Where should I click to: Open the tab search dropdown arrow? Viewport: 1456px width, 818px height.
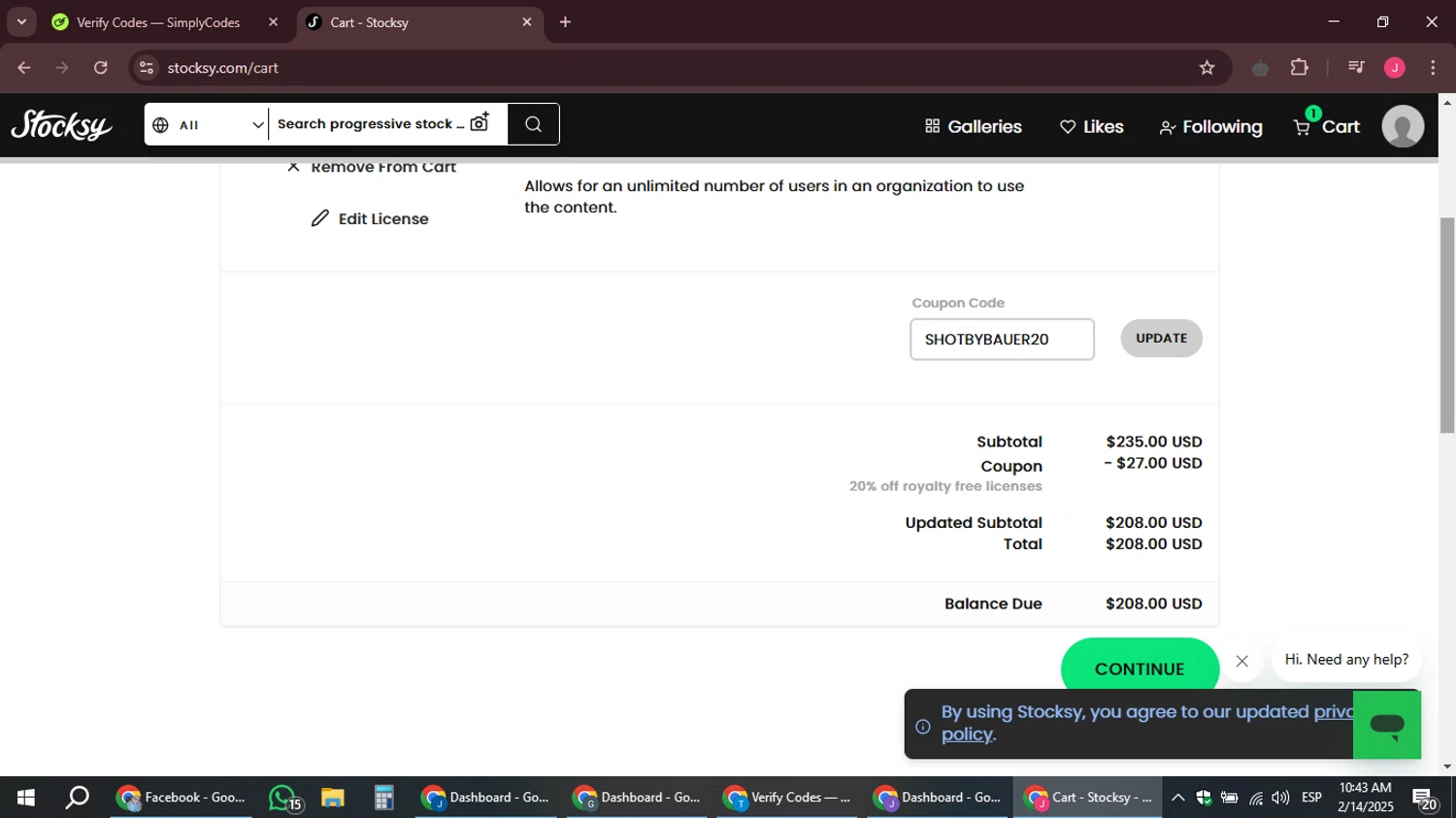(x=21, y=21)
